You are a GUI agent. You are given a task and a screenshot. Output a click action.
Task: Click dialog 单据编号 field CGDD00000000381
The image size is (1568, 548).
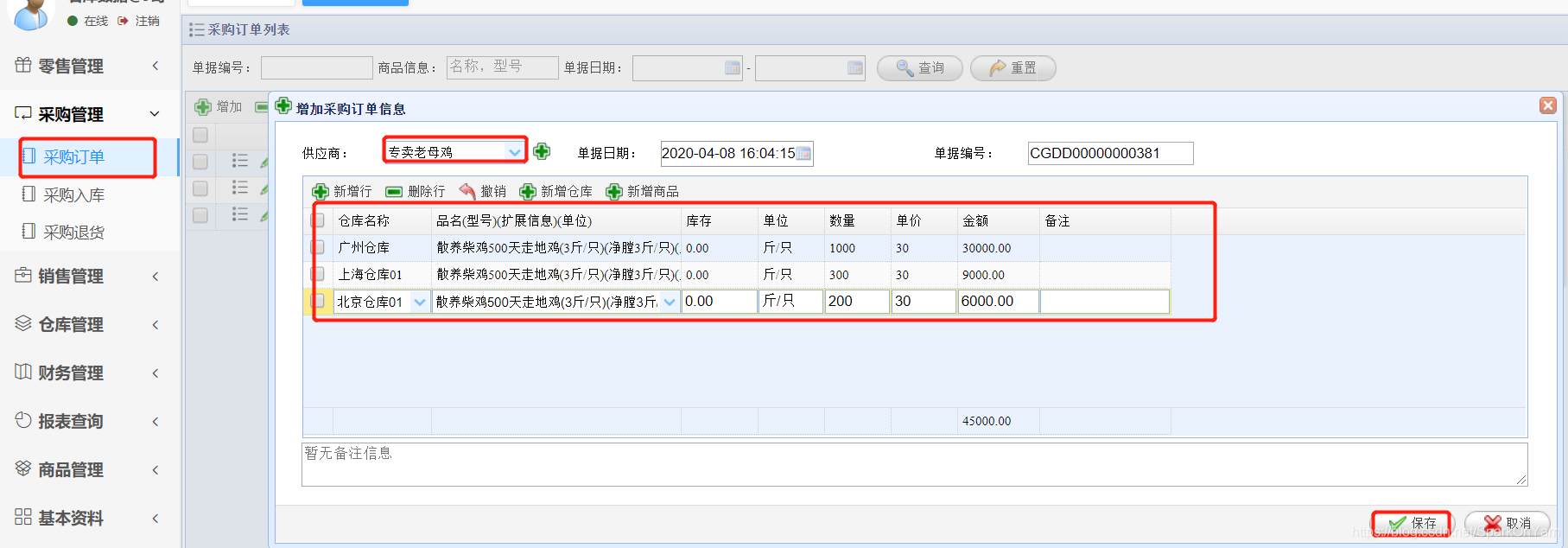[x=1110, y=153]
